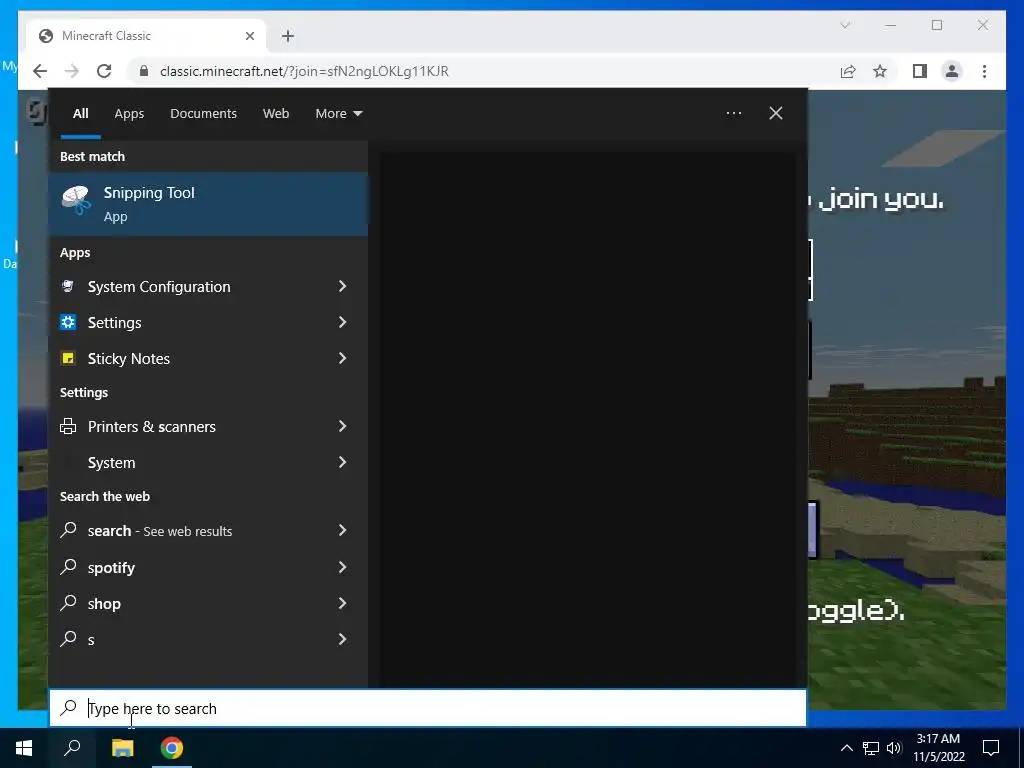Open Sticky Notes app result
Image resolution: width=1024 pixels, height=768 pixels.
tap(208, 358)
